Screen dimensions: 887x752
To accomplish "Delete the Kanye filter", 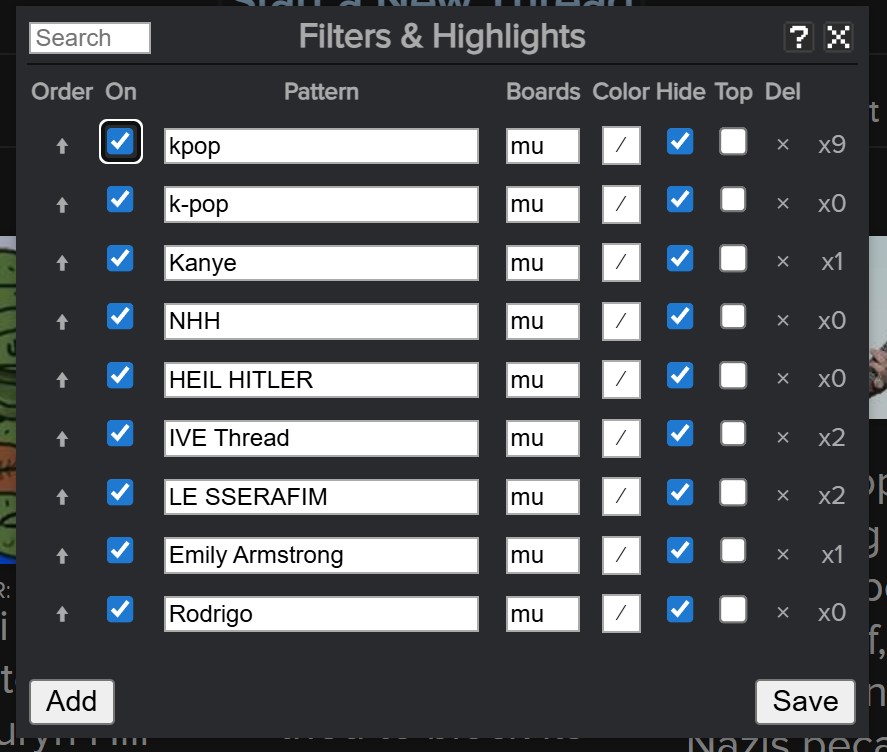I will pyautogui.click(x=783, y=262).
